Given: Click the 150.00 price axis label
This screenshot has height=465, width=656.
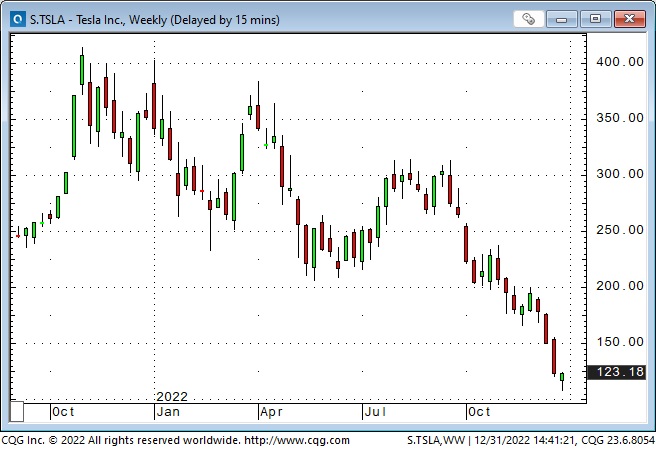Looking at the screenshot, I should [x=620, y=343].
